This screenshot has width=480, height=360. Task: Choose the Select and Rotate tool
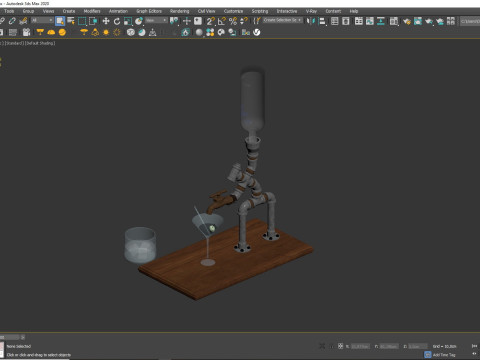click(x=117, y=21)
